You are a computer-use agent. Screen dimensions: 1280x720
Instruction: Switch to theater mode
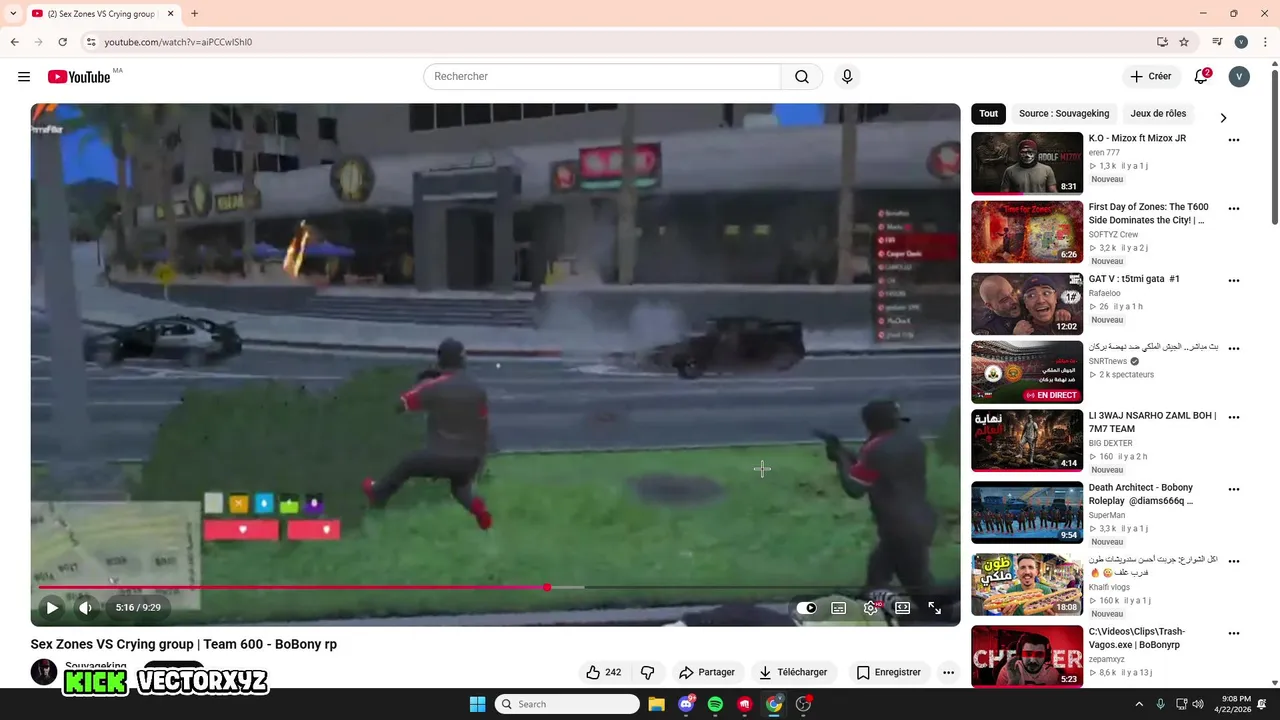[x=902, y=608]
